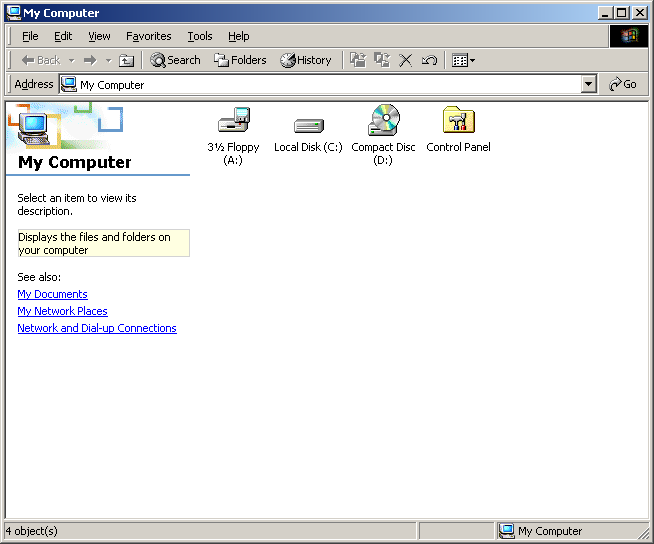The height and width of the screenshot is (544, 654).
Task: Click the address bar My Computer icon
Action: [x=69, y=84]
